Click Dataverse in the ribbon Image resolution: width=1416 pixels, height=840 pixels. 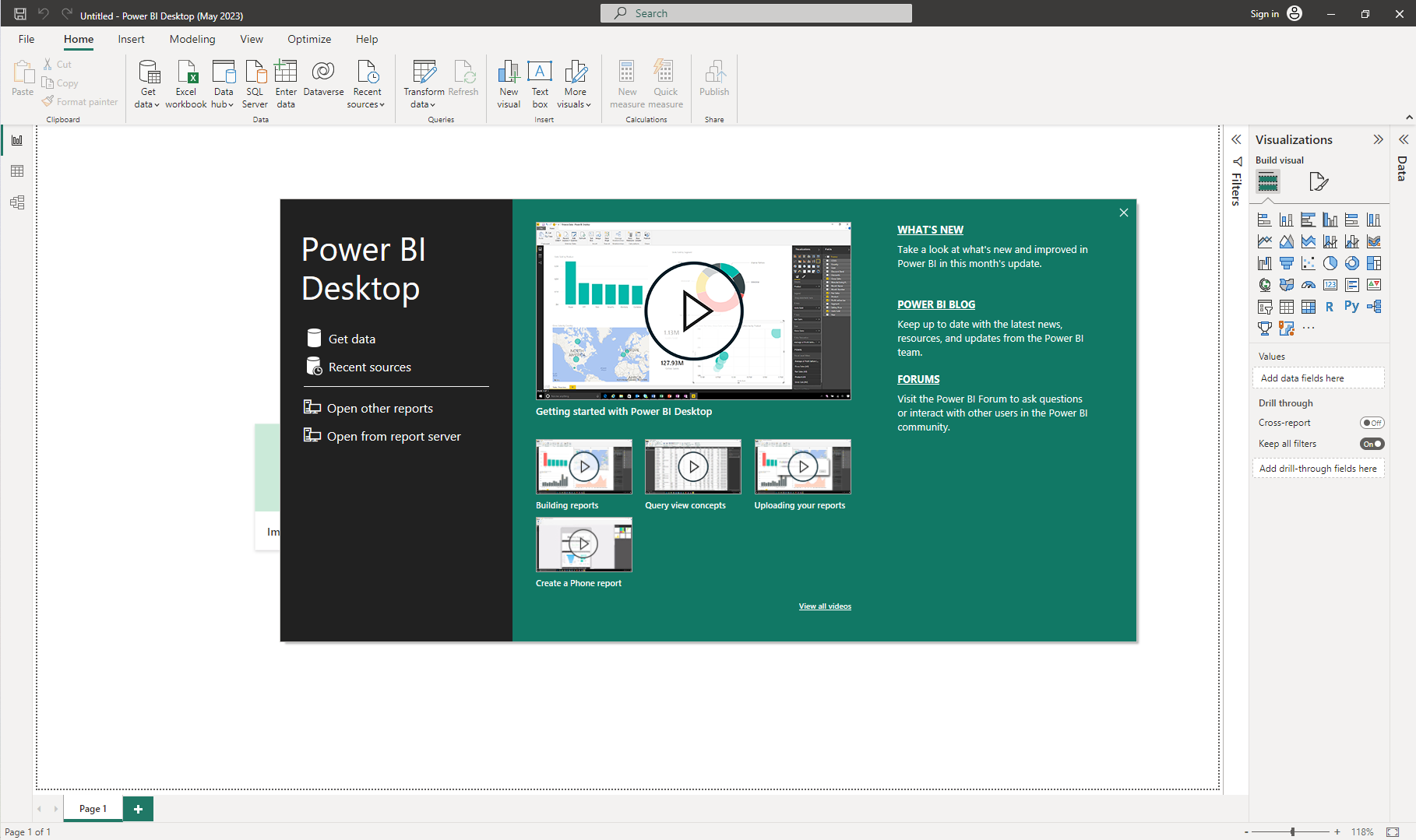(323, 78)
